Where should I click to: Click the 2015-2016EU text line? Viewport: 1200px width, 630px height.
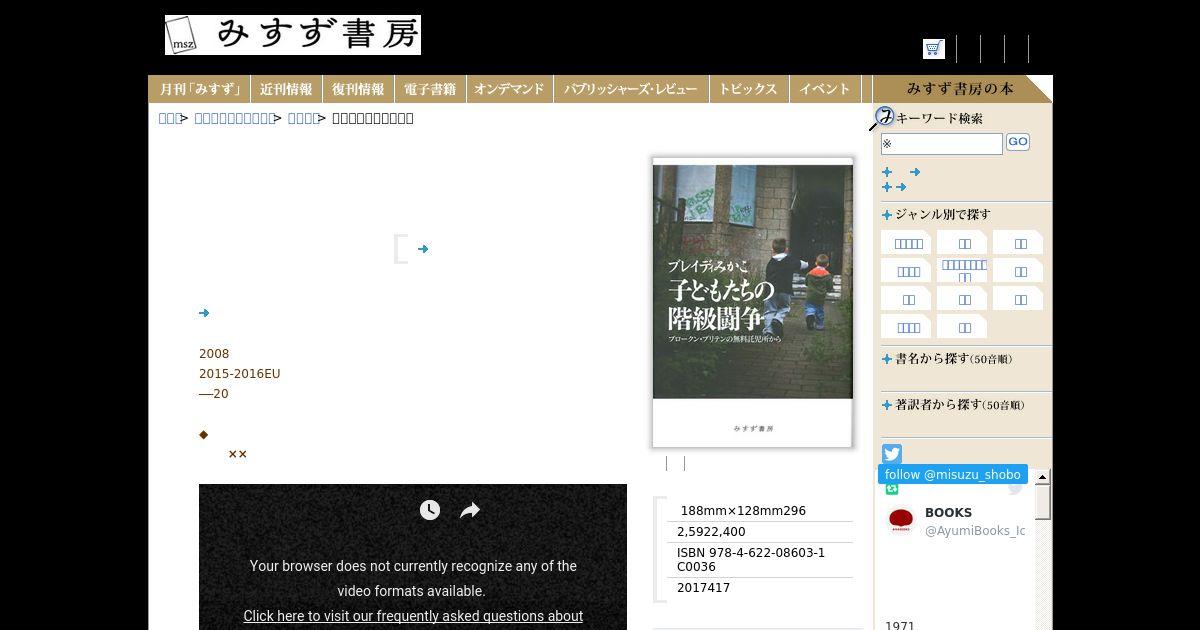[x=240, y=374]
